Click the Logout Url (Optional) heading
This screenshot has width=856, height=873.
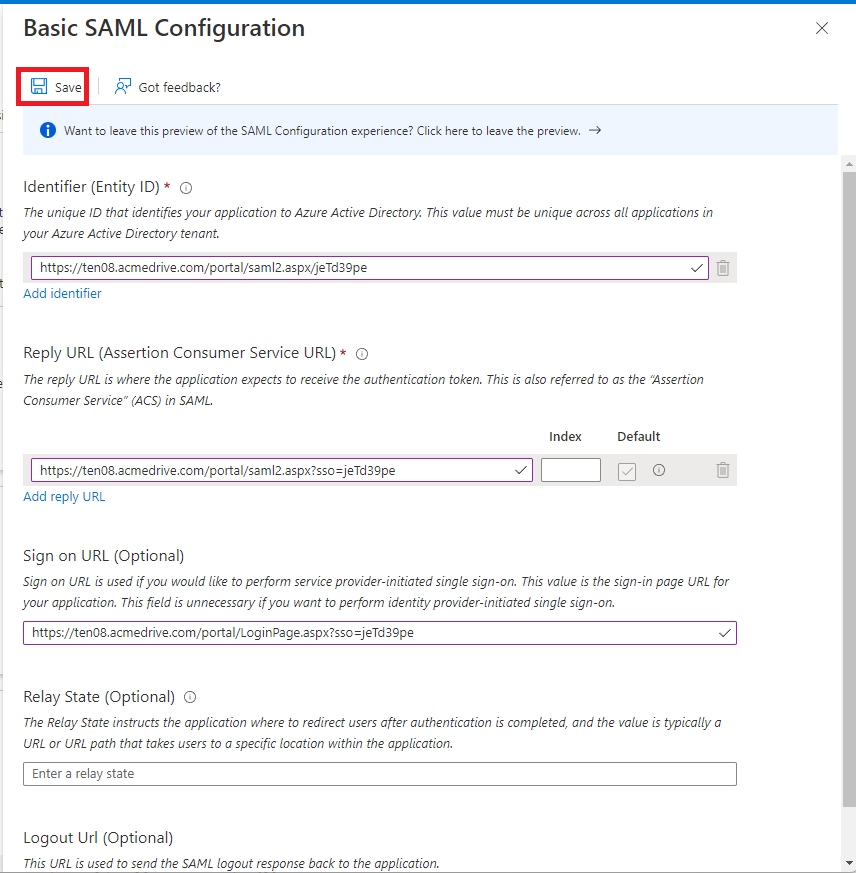(98, 838)
